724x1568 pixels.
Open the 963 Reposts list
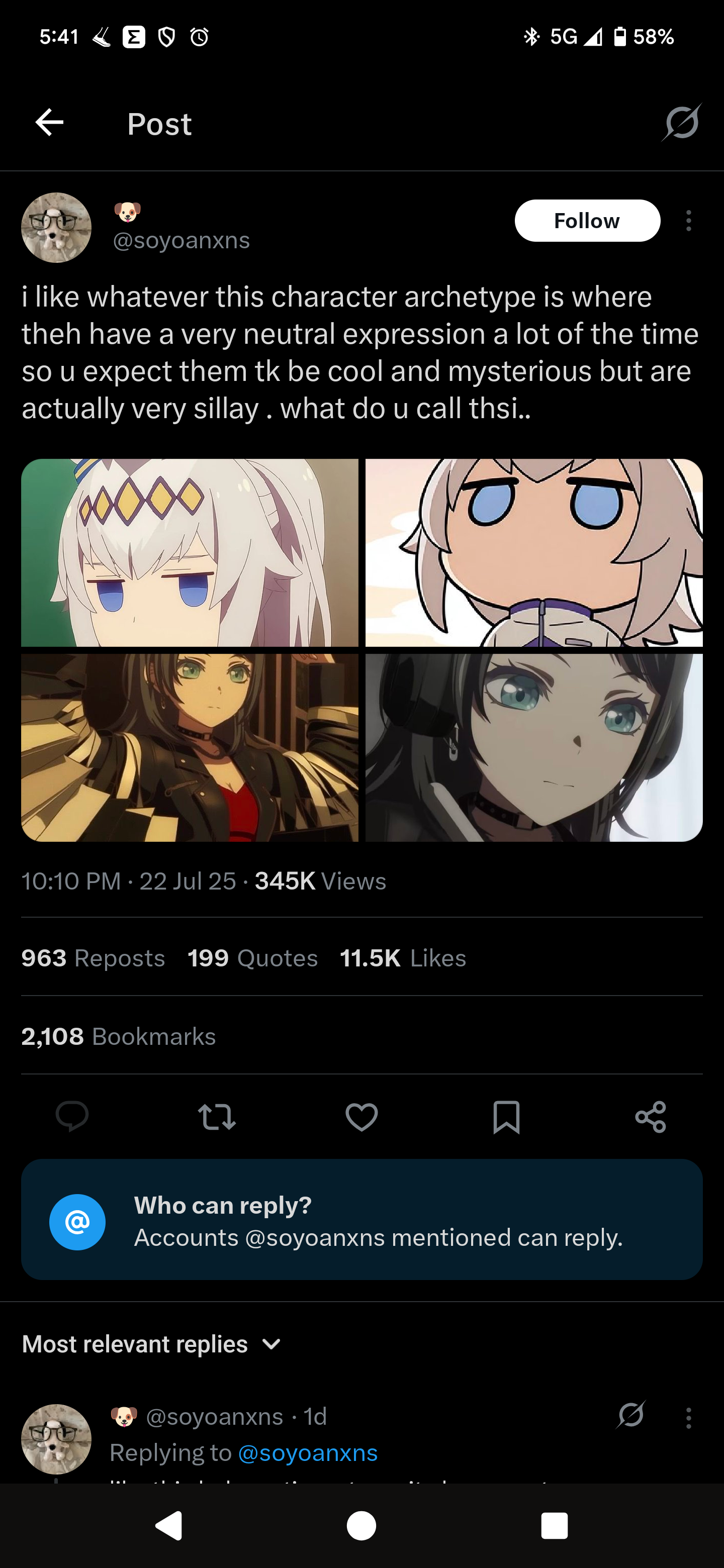(x=93, y=958)
